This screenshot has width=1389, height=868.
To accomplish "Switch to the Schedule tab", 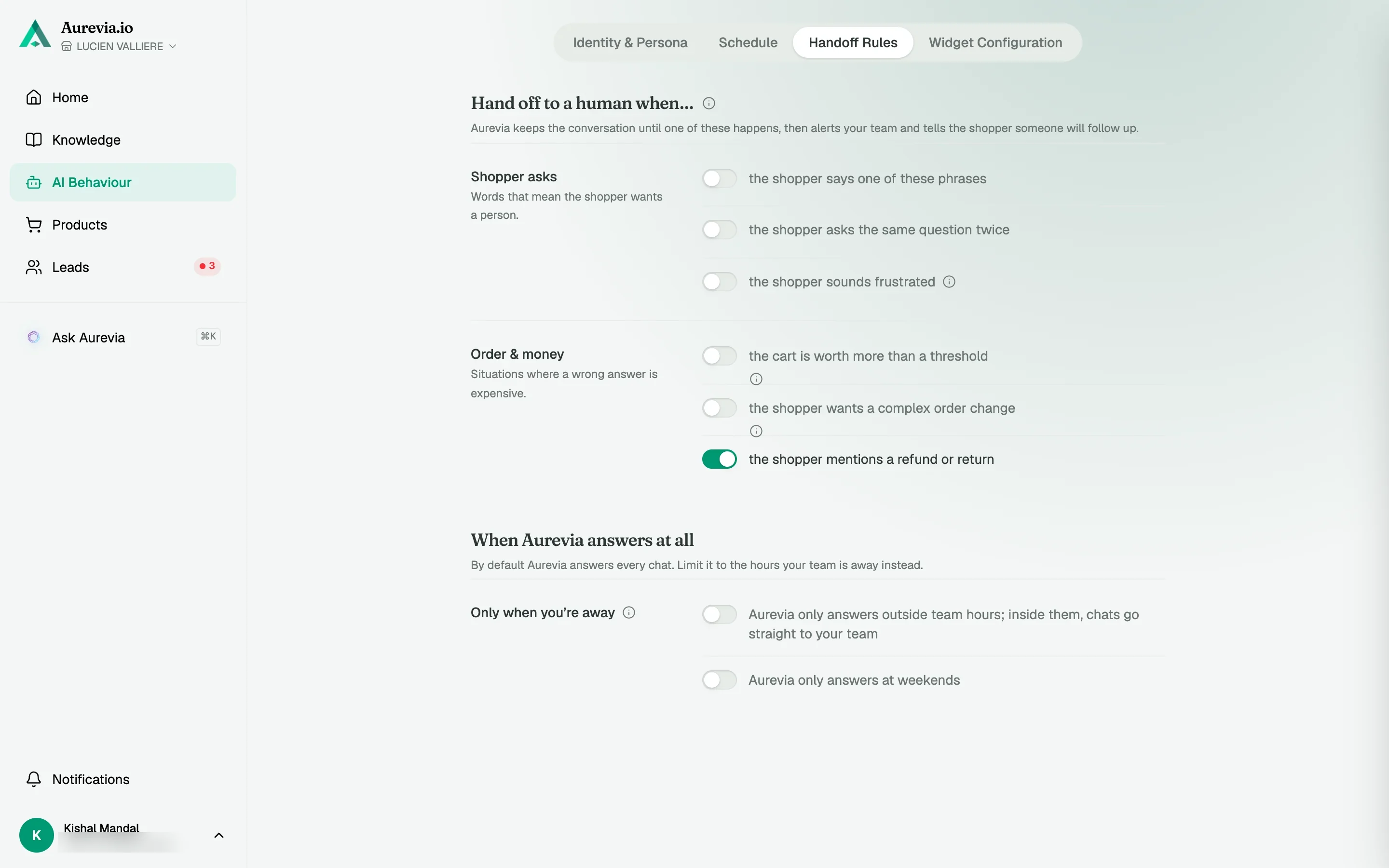I will 748,42.
